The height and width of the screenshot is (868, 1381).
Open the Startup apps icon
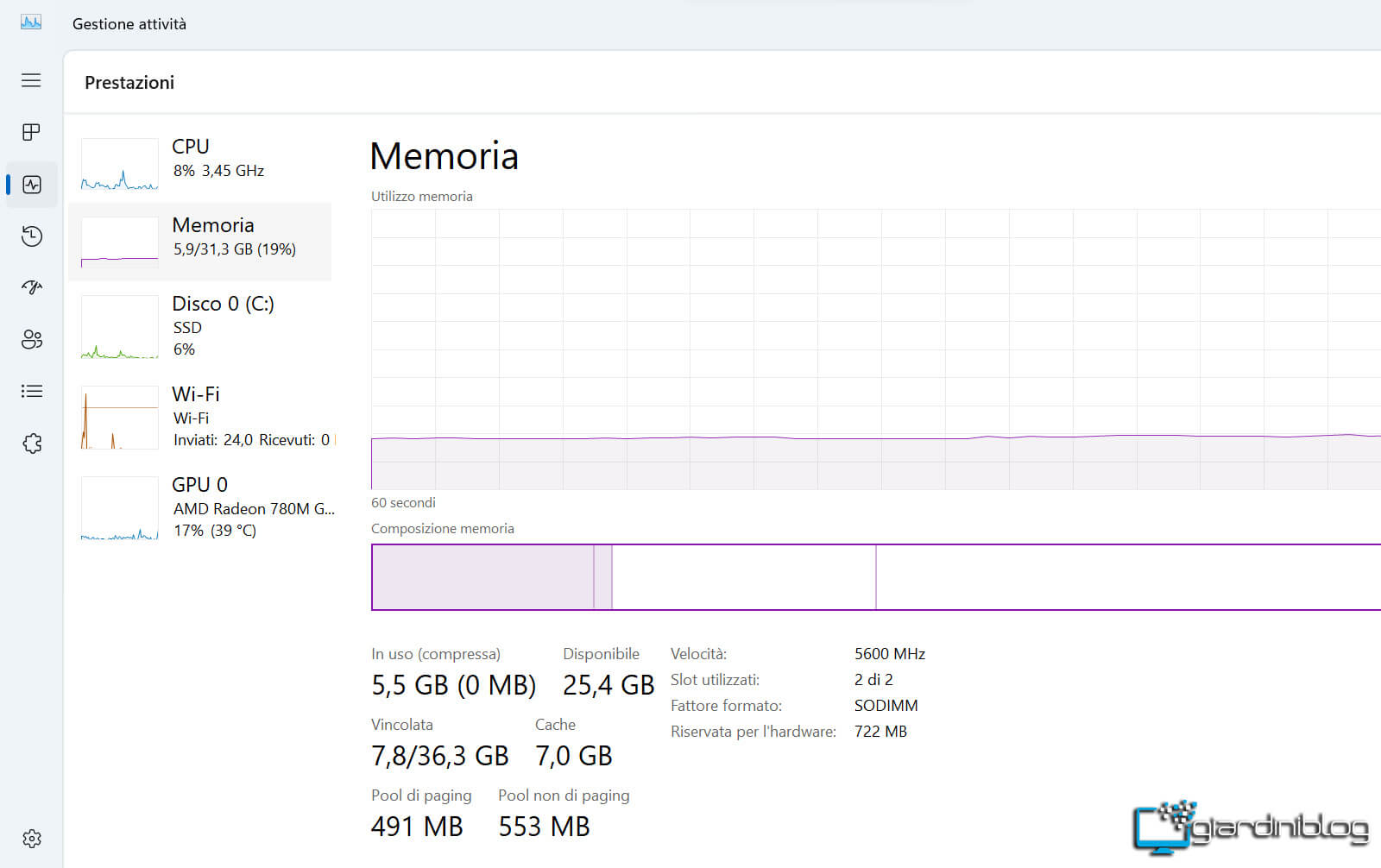click(x=32, y=287)
